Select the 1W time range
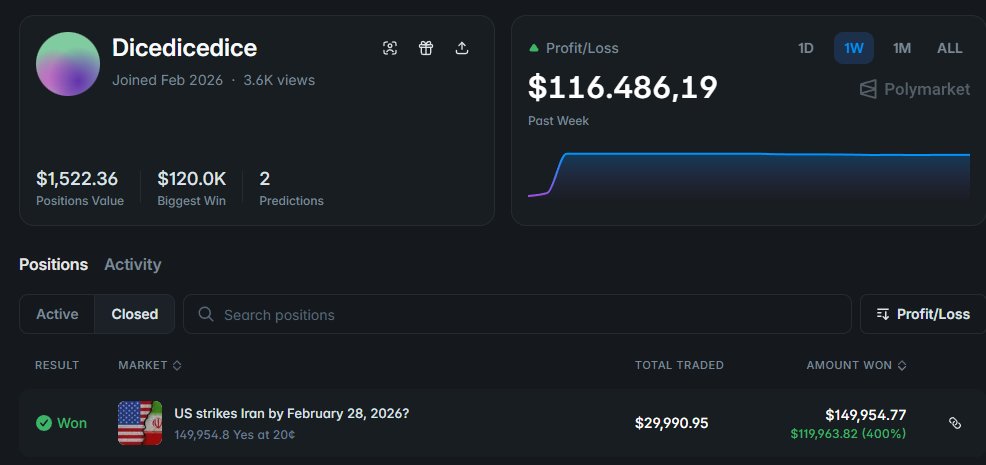The image size is (986, 465). coord(853,48)
